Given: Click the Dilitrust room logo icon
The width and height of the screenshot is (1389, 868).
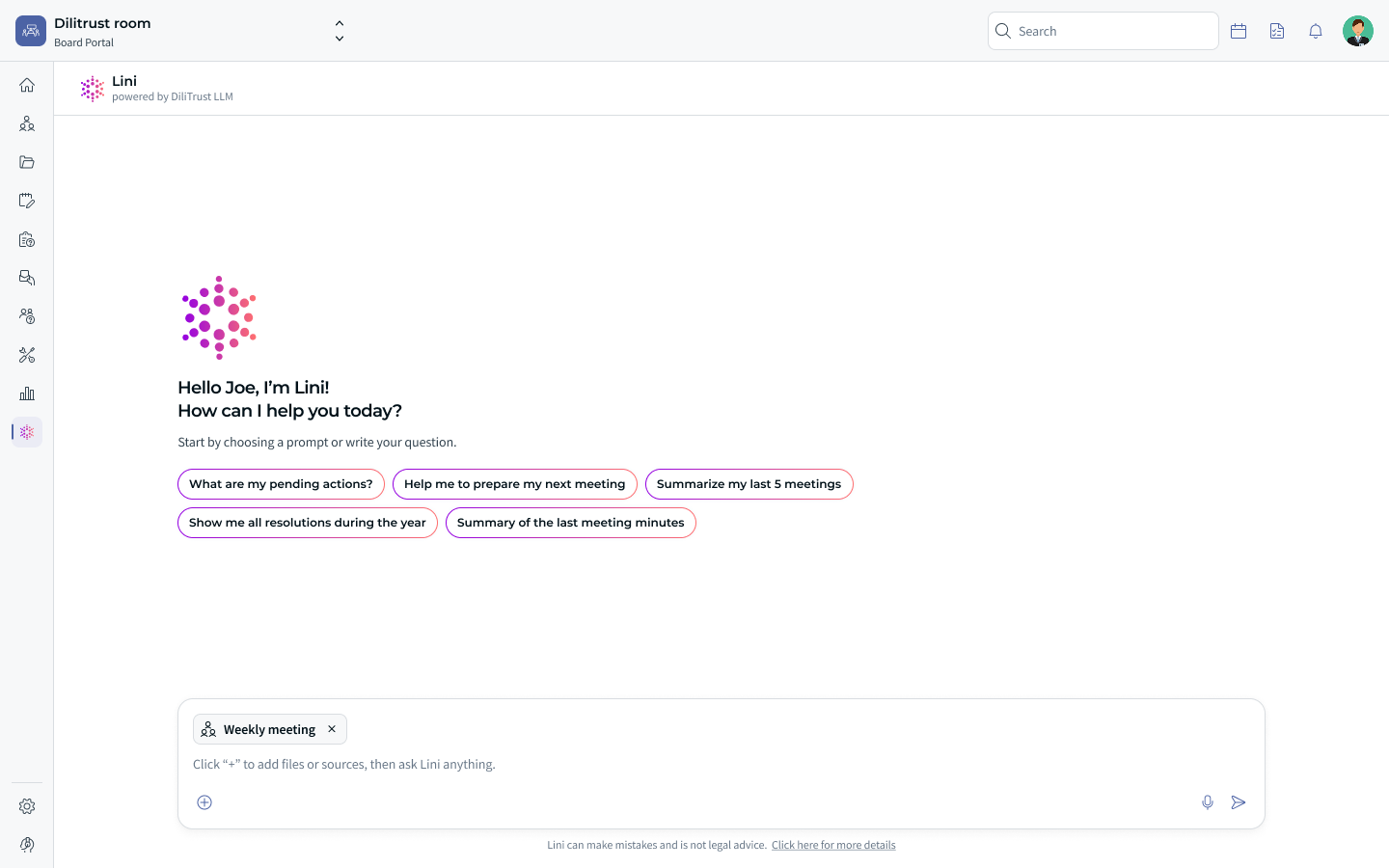Looking at the screenshot, I should pyautogui.click(x=31, y=31).
